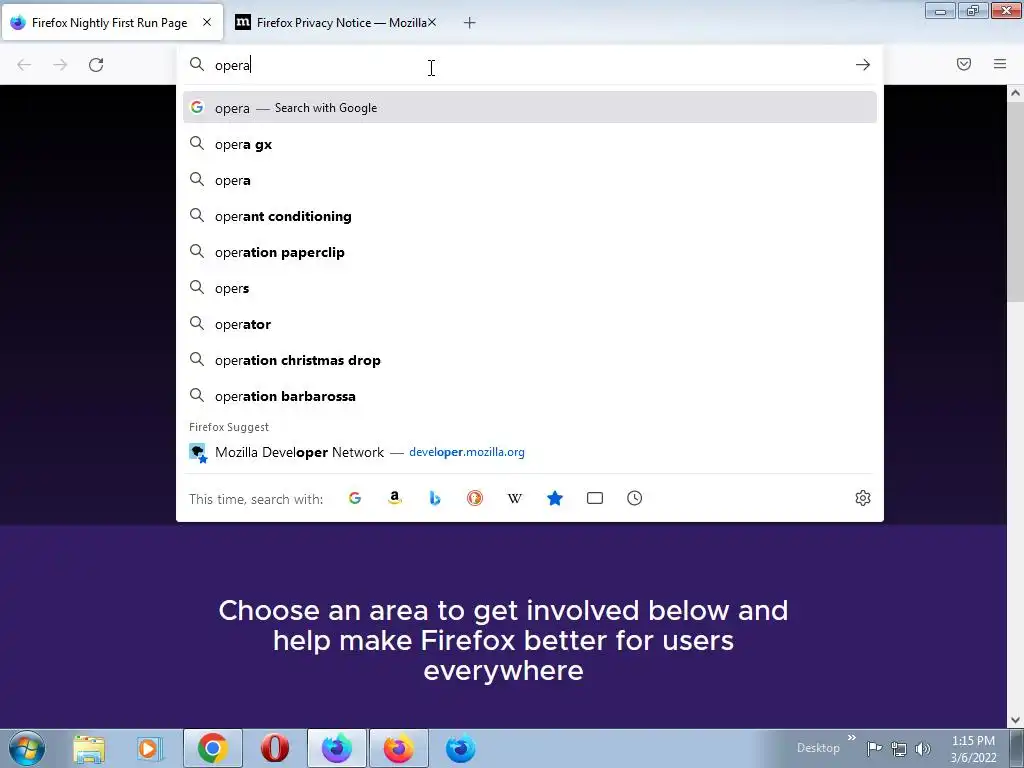Click in the address bar text field
The height and width of the screenshot is (768, 1024).
pos(529,65)
